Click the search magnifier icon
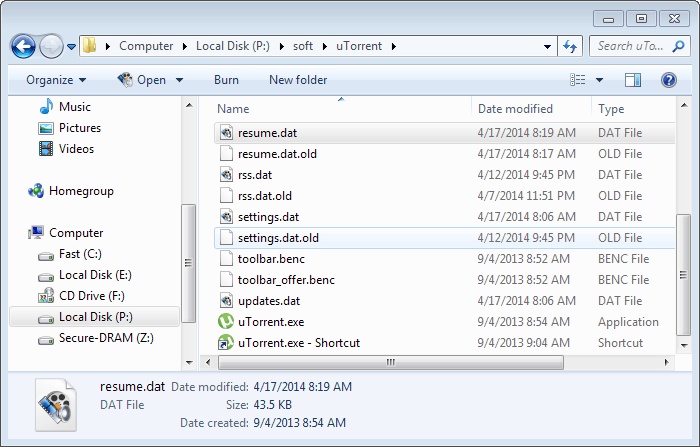Image resolution: width=700 pixels, height=447 pixels. [x=679, y=46]
